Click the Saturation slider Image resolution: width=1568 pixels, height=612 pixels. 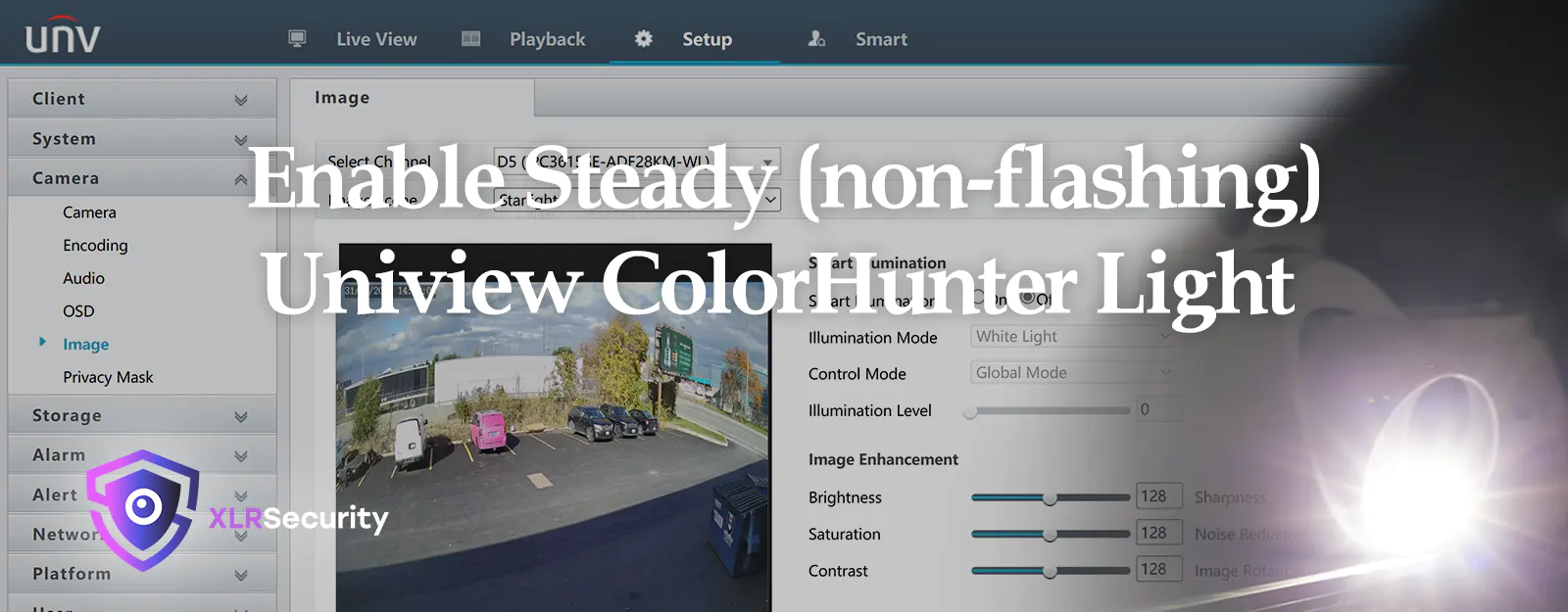(1050, 534)
